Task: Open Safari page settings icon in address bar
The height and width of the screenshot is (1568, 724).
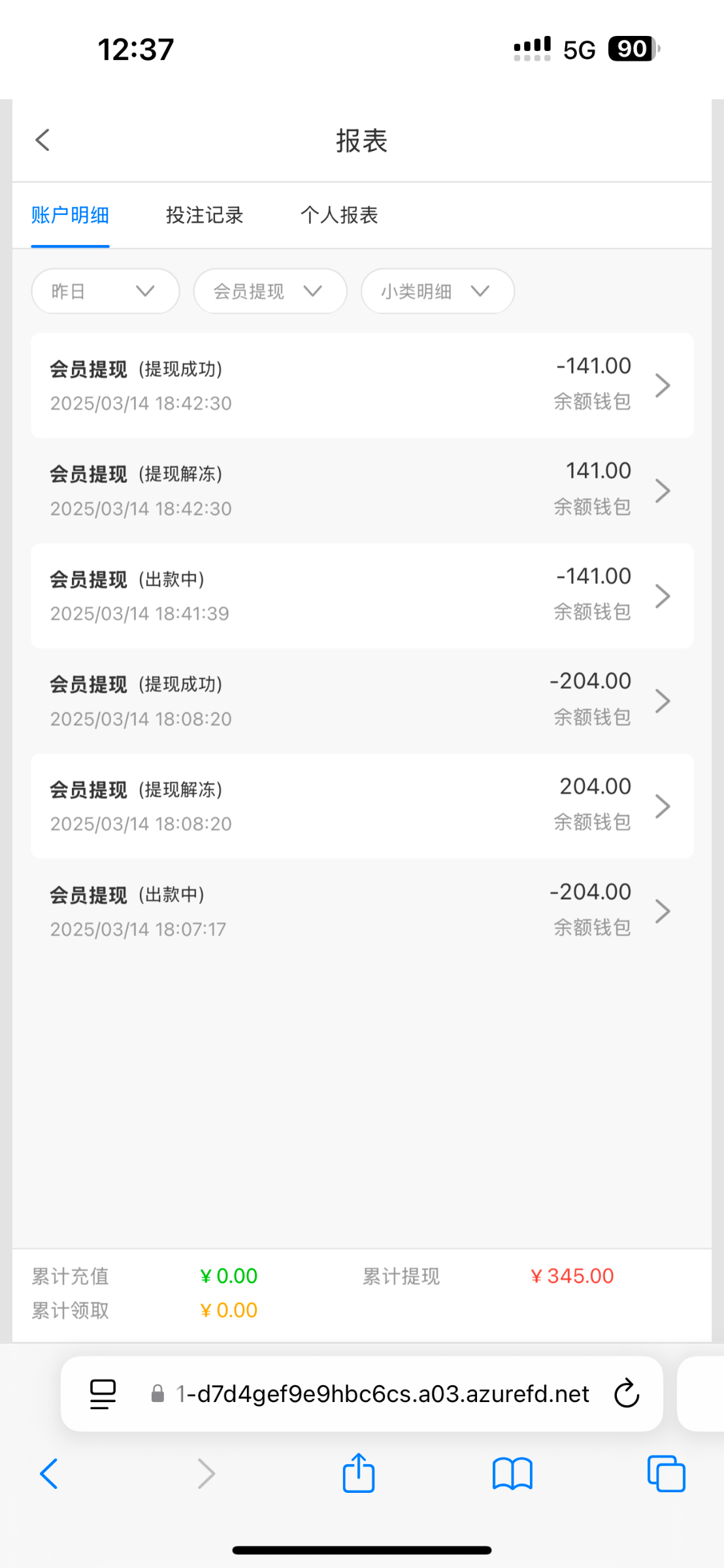Action: pyautogui.click(x=103, y=1394)
